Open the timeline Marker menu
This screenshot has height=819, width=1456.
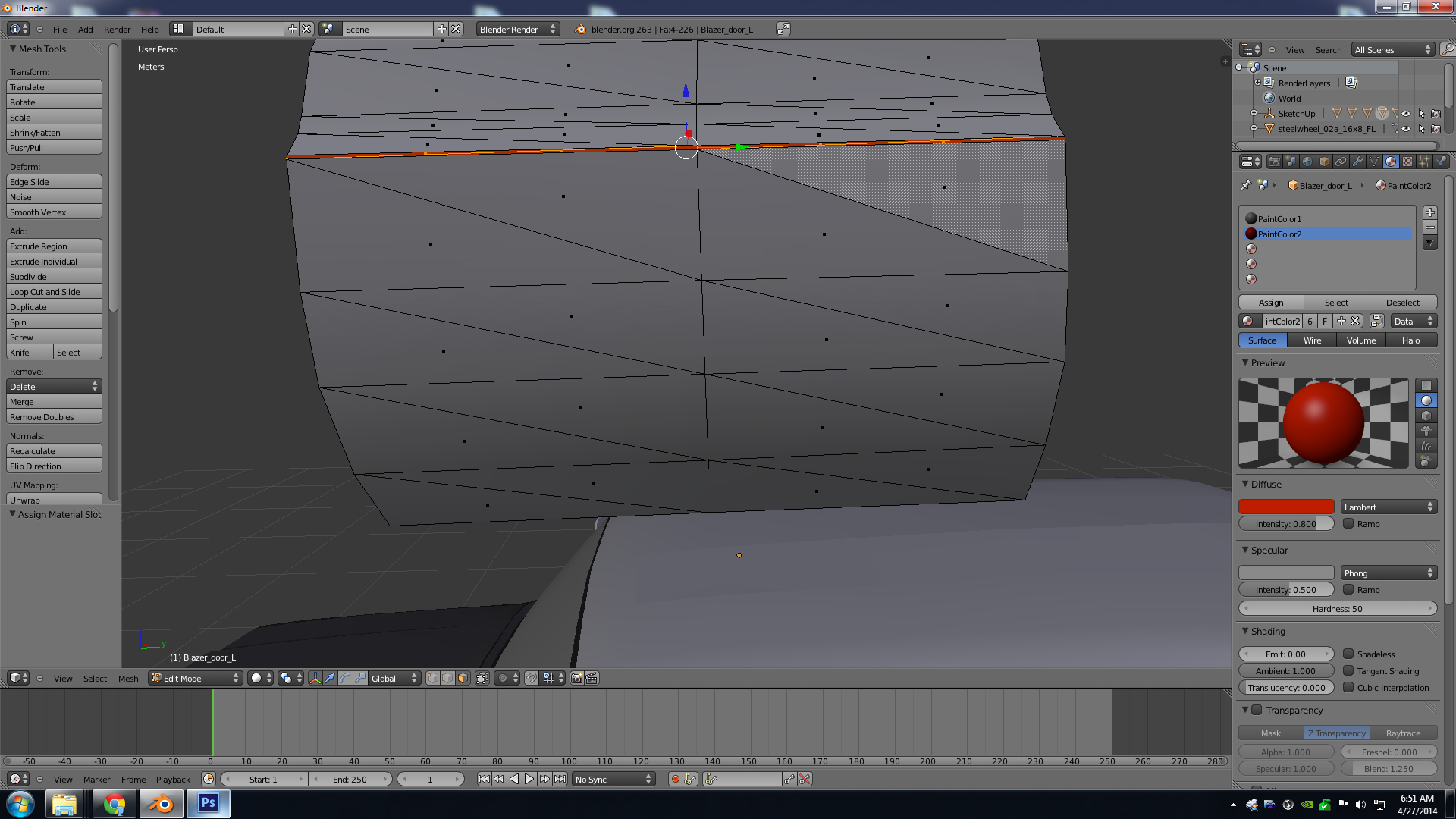pos(96,779)
